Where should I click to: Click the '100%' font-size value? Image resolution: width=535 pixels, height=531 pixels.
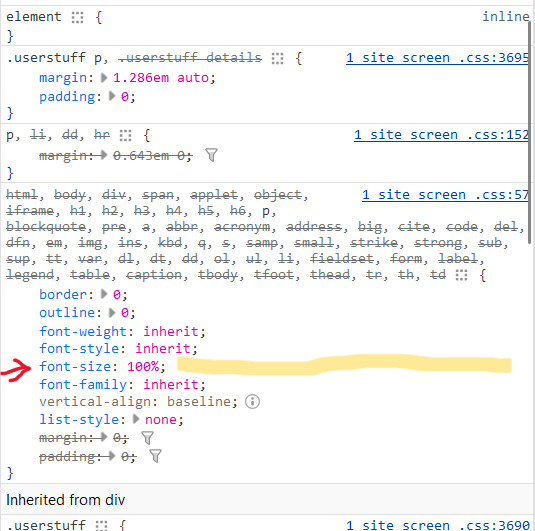[x=143, y=367]
